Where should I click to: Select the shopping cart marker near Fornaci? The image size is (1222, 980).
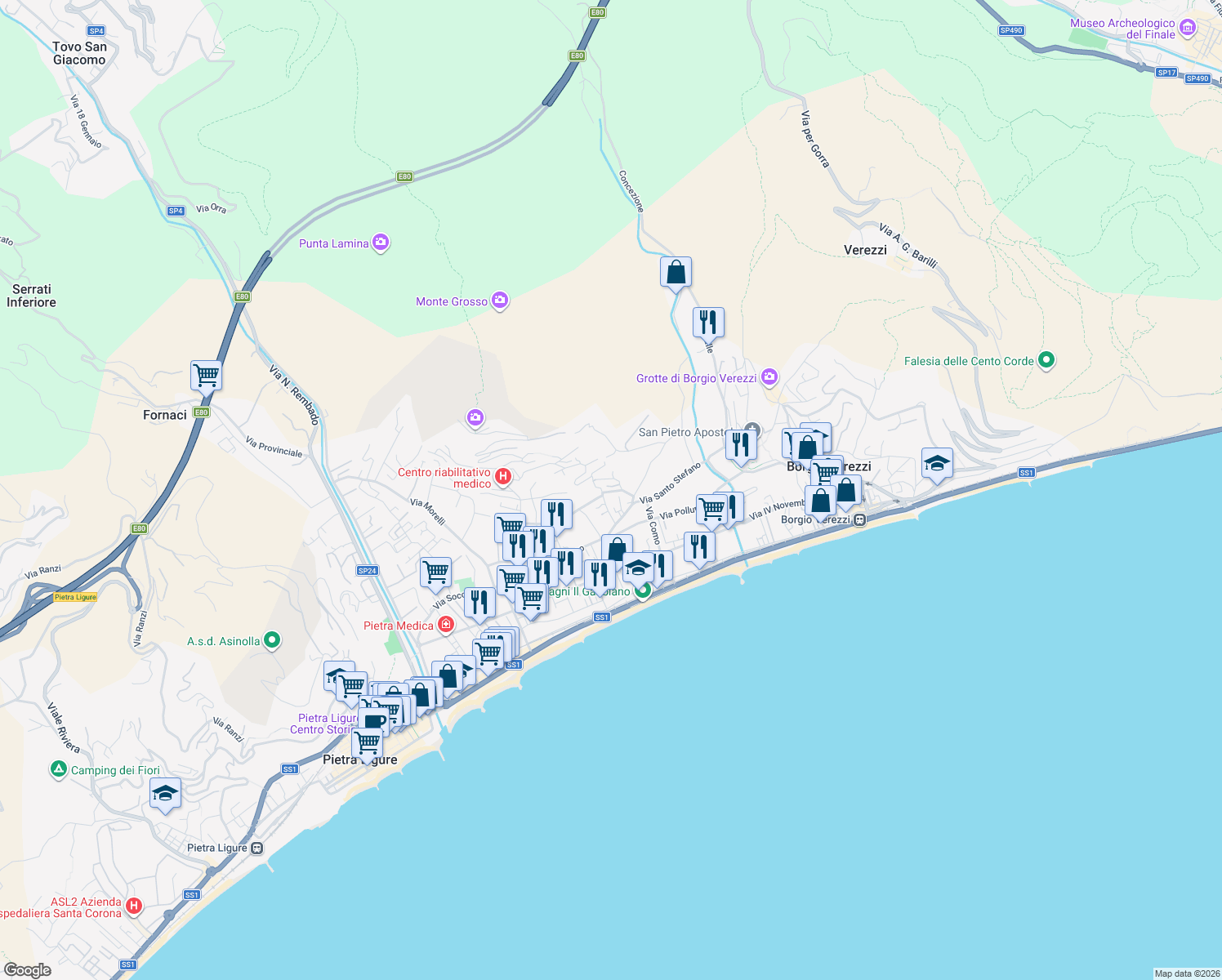point(206,375)
